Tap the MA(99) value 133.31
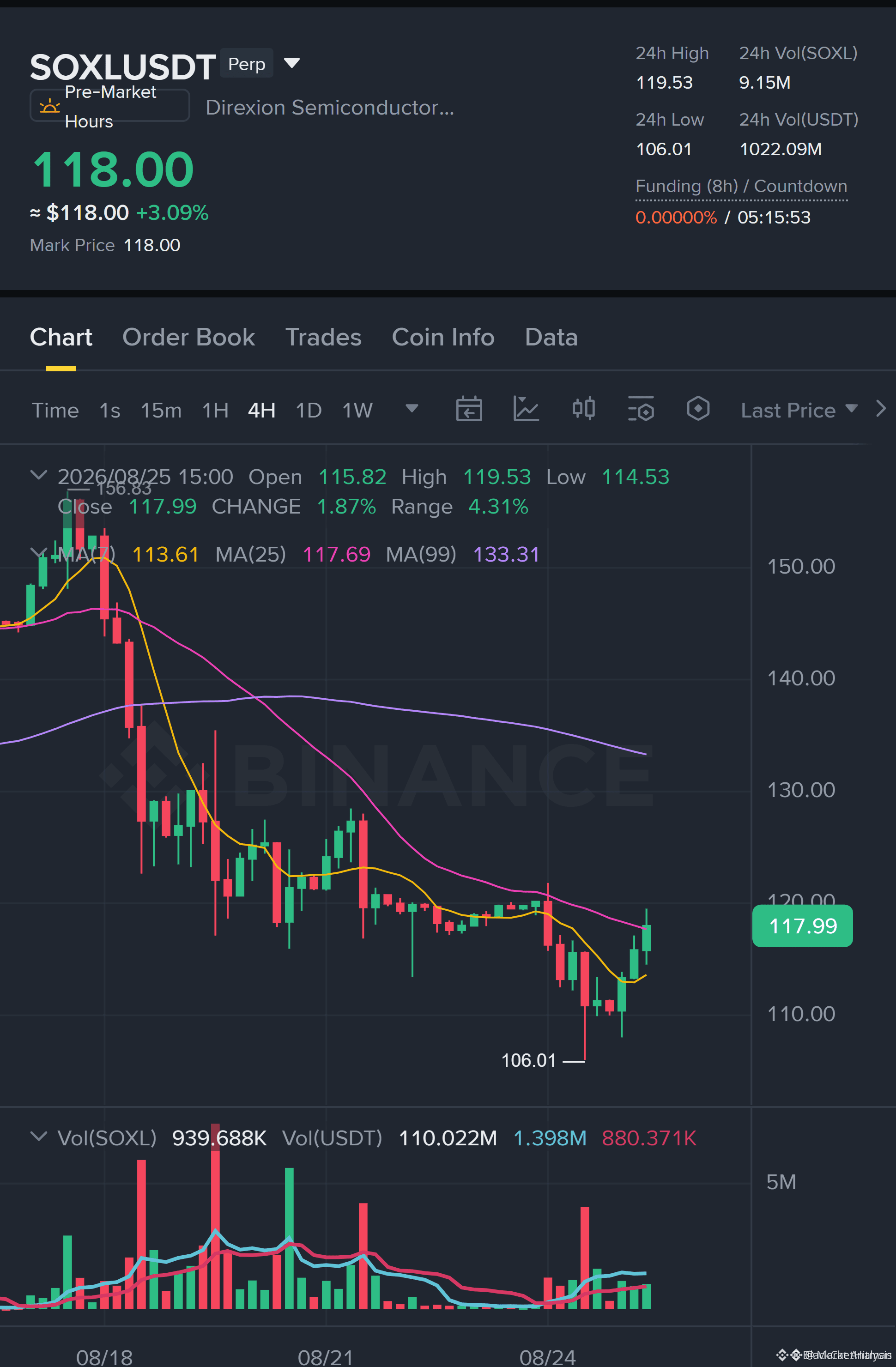The width and height of the screenshot is (896, 1367). (x=507, y=554)
